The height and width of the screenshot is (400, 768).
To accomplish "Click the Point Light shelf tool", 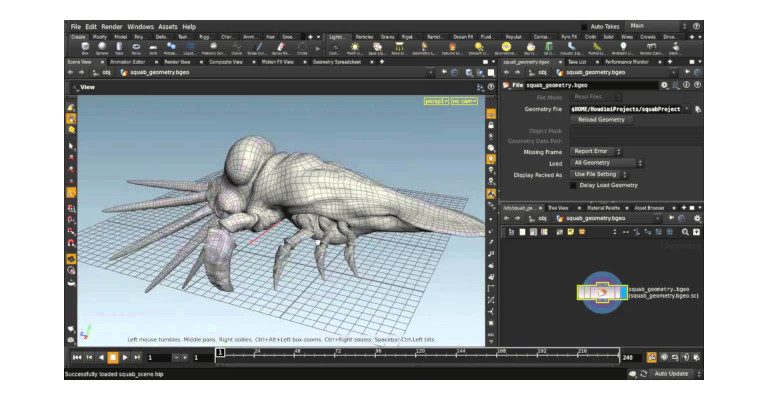I will [354, 46].
